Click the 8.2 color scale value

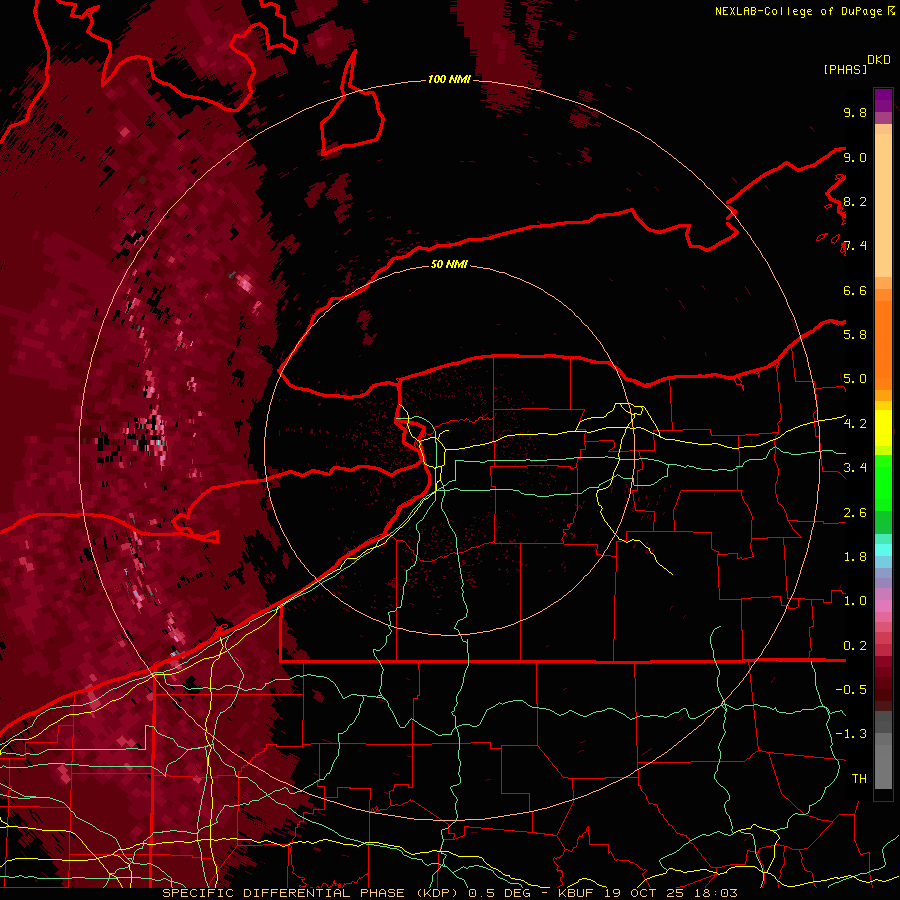coord(855,201)
